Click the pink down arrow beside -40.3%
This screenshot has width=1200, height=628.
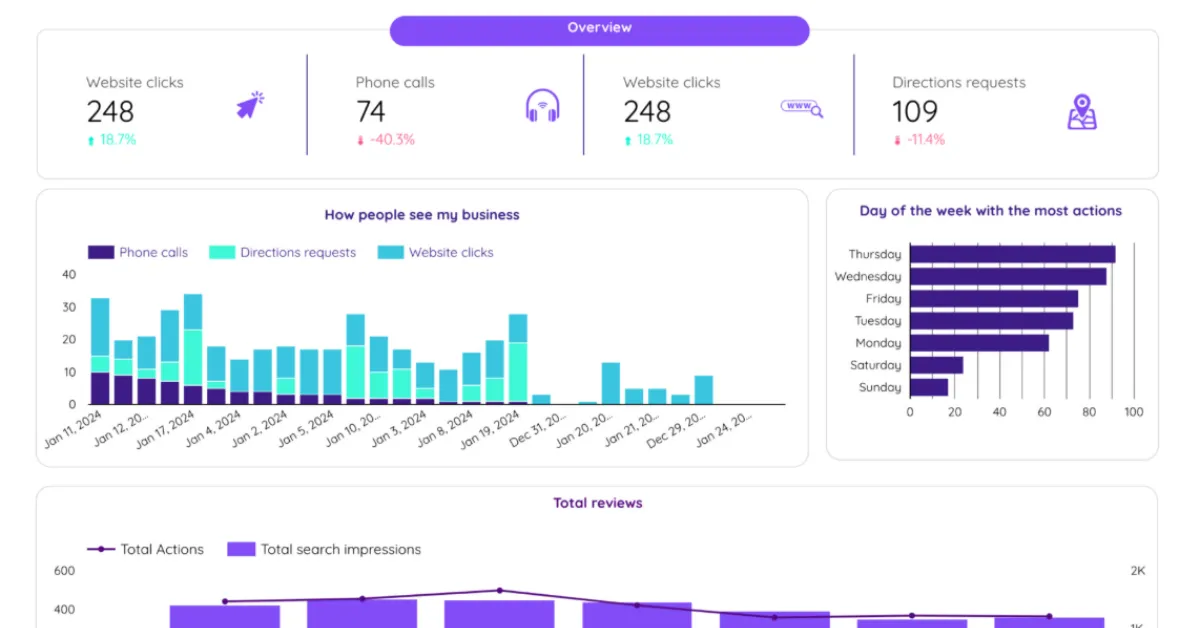(360, 140)
